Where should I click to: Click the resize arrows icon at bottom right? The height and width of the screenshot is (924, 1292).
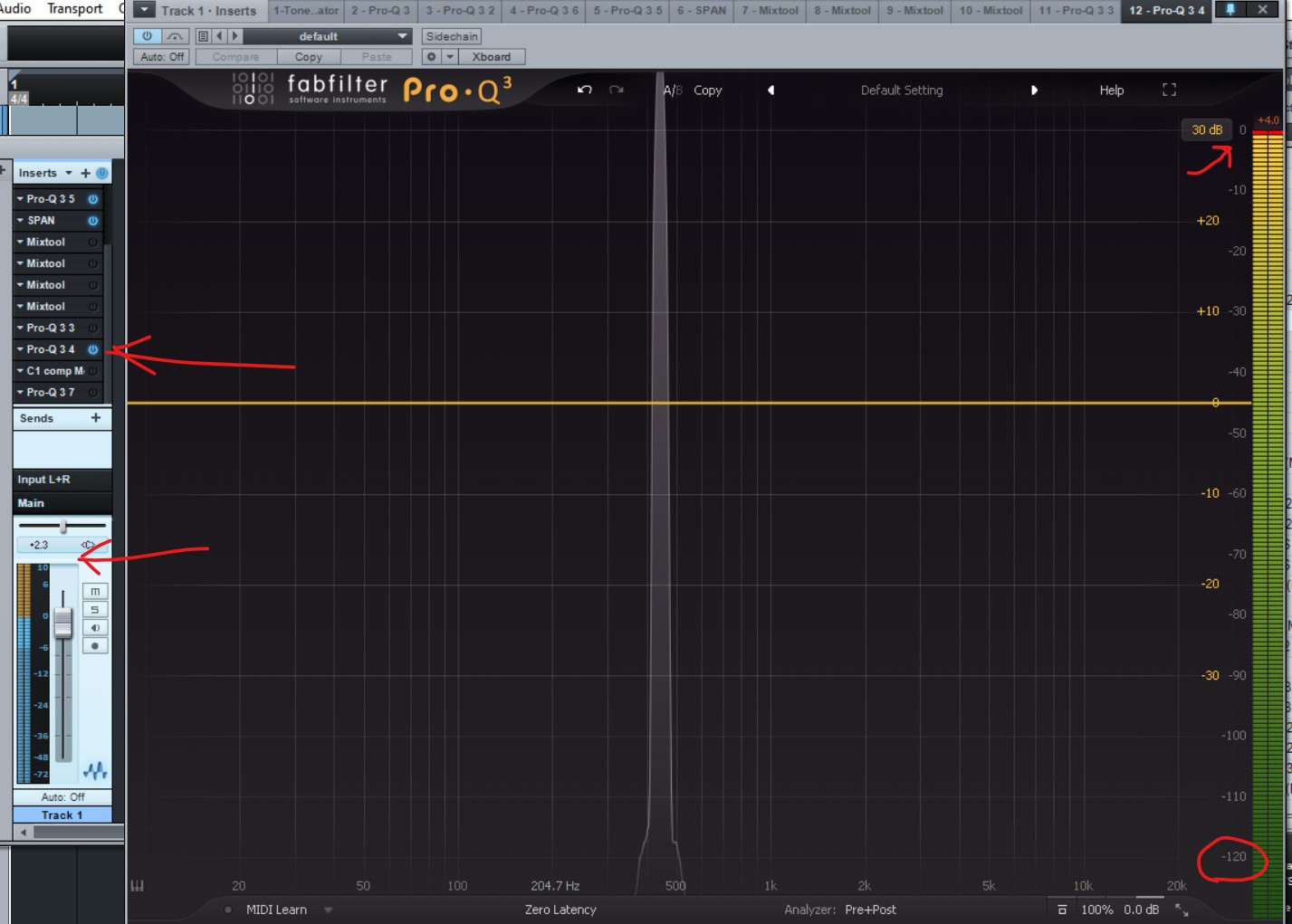point(1182,910)
